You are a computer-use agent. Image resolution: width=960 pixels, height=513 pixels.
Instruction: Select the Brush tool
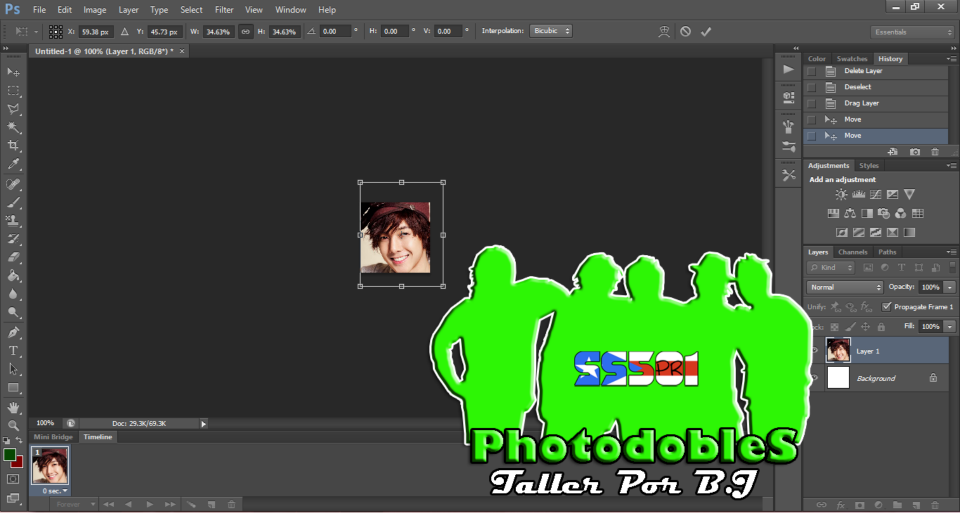click(13, 202)
